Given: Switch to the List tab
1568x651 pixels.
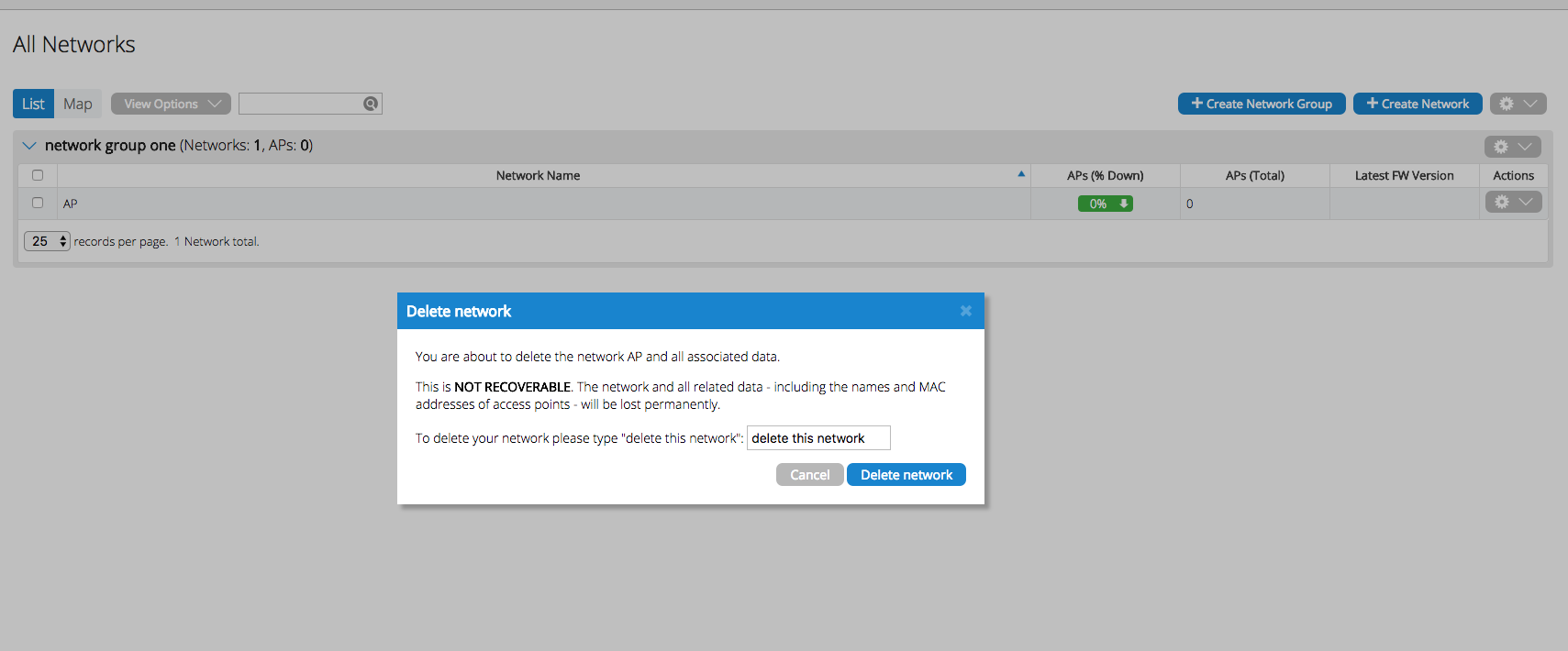Looking at the screenshot, I should point(33,104).
